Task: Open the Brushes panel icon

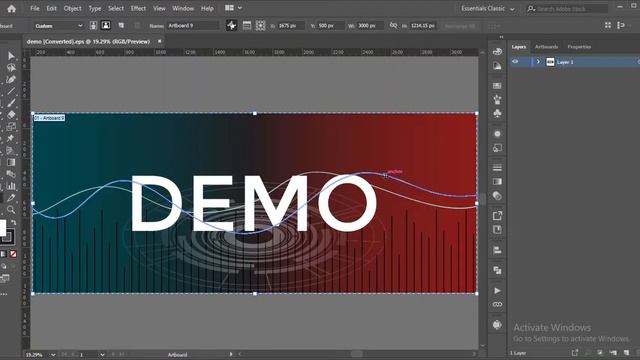Action: point(497,99)
